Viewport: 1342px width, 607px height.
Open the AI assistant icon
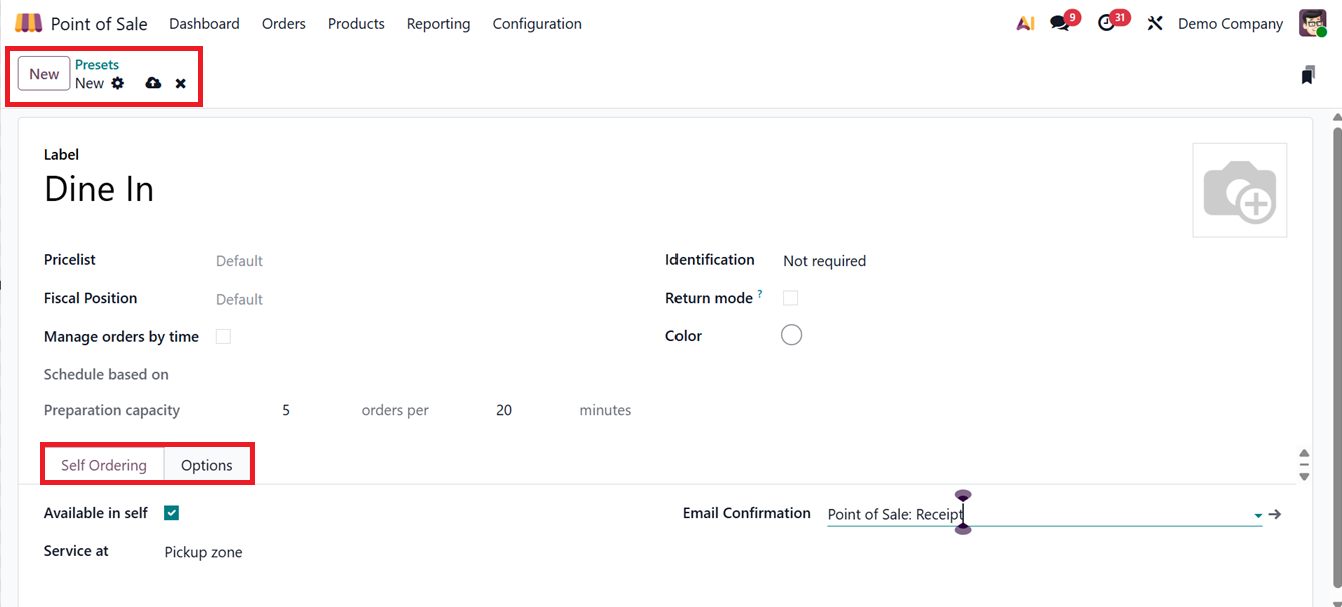pyautogui.click(x=1025, y=23)
